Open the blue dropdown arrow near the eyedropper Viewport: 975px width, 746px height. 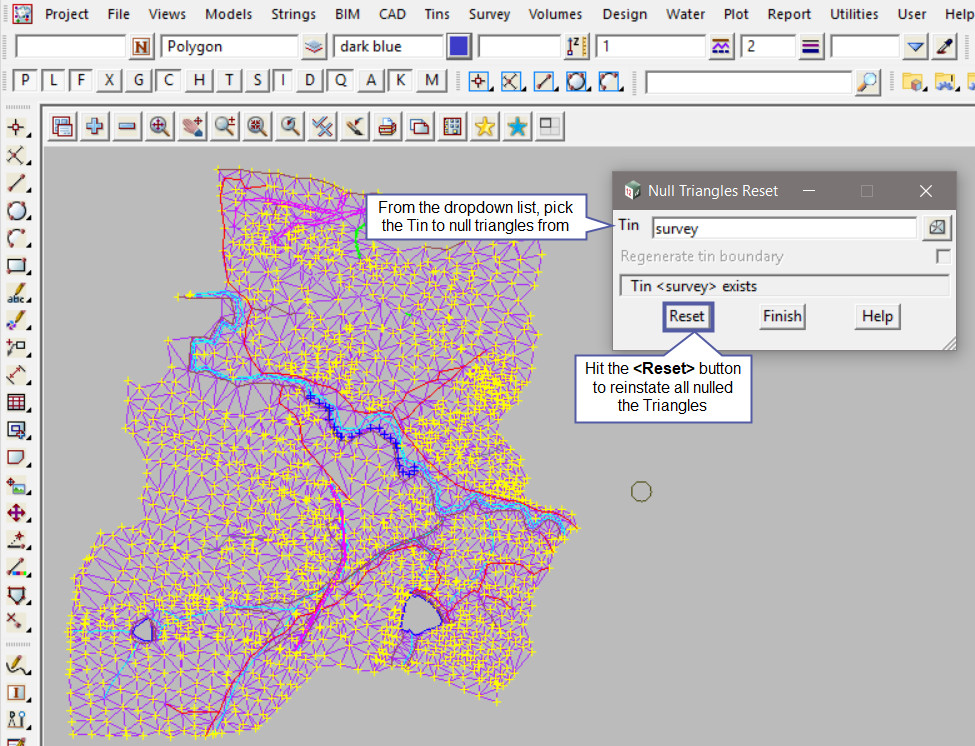point(916,47)
